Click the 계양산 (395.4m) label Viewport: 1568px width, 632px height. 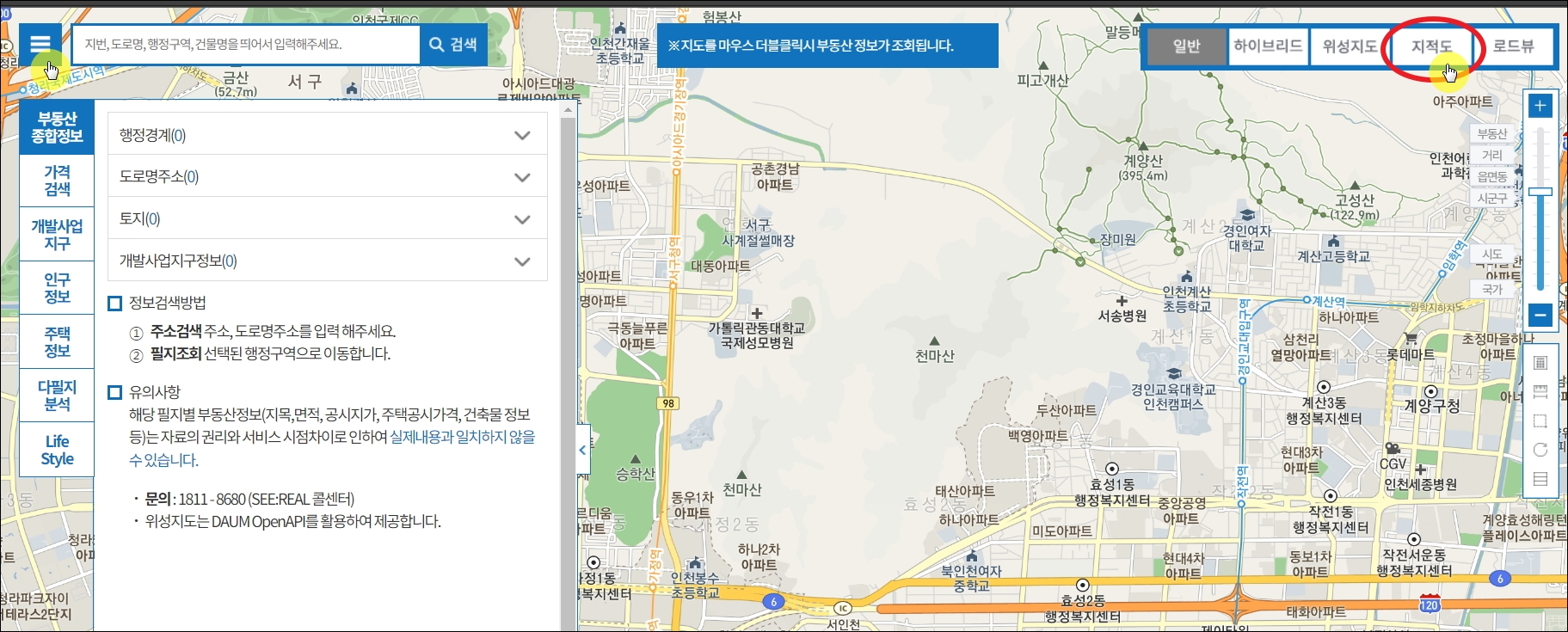(1142, 168)
